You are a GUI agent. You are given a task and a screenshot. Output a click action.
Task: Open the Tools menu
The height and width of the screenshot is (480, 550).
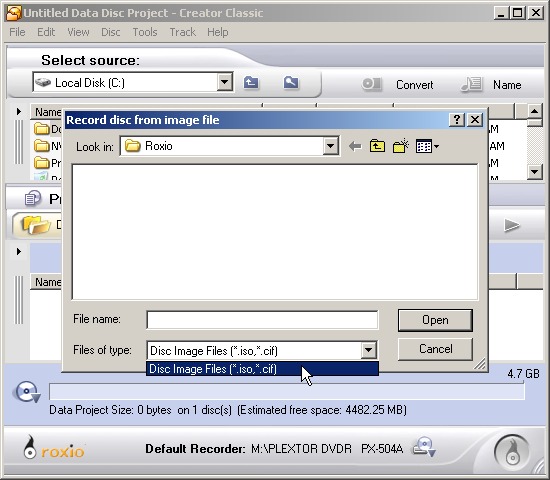coord(145,32)
